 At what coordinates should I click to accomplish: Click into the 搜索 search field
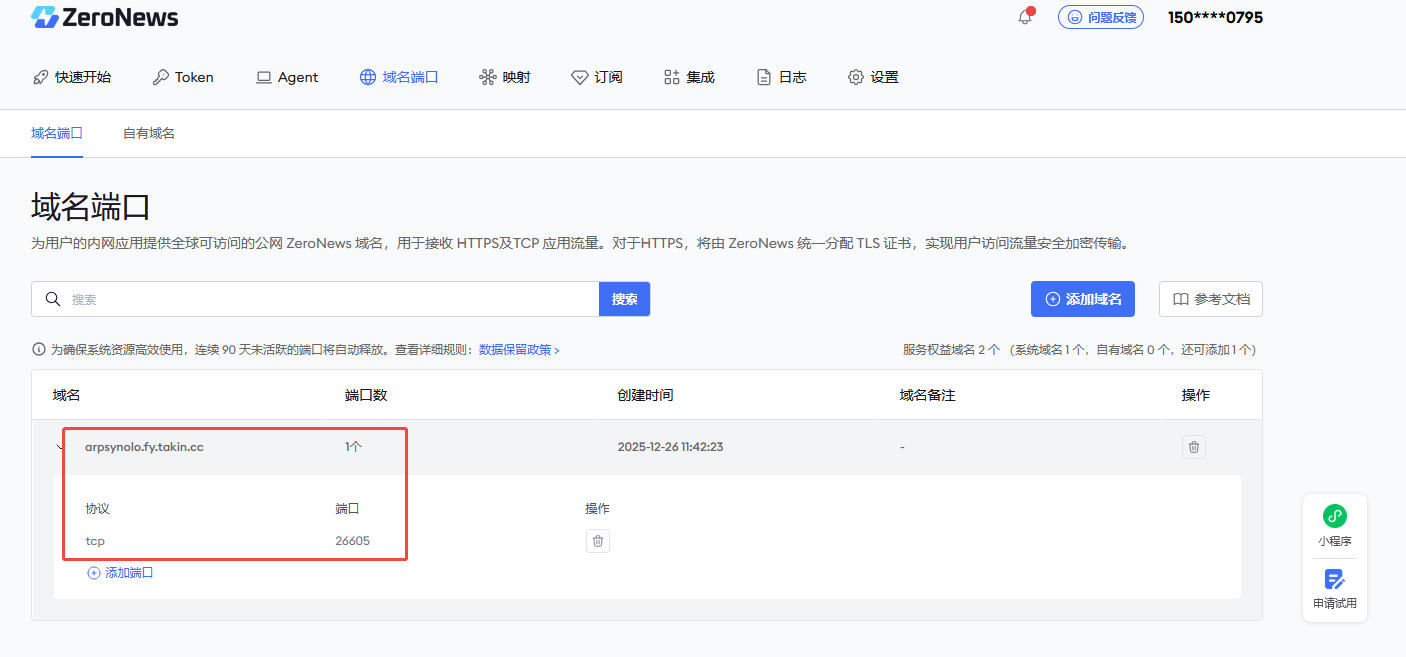(x=330, y=299)
